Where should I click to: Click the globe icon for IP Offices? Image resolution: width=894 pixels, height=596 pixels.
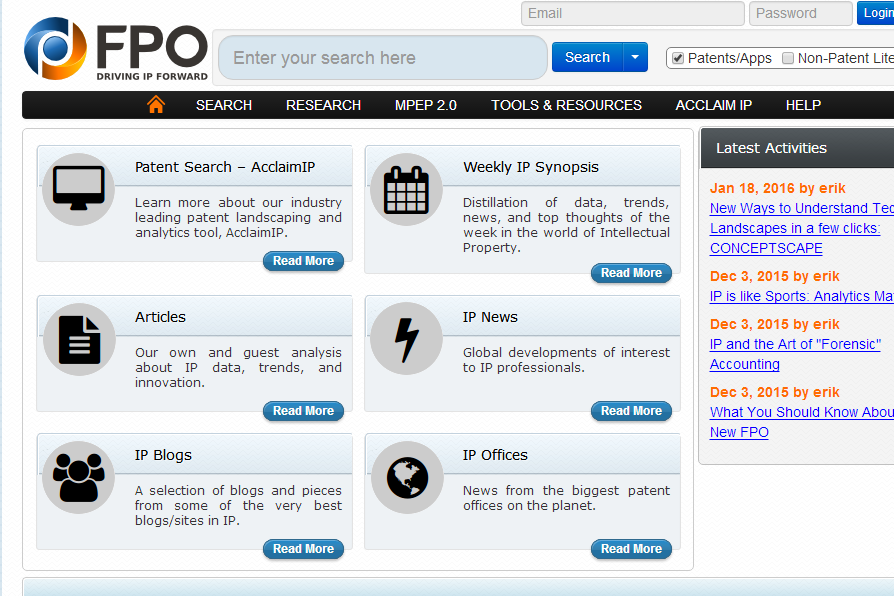(x=407, y=477)
